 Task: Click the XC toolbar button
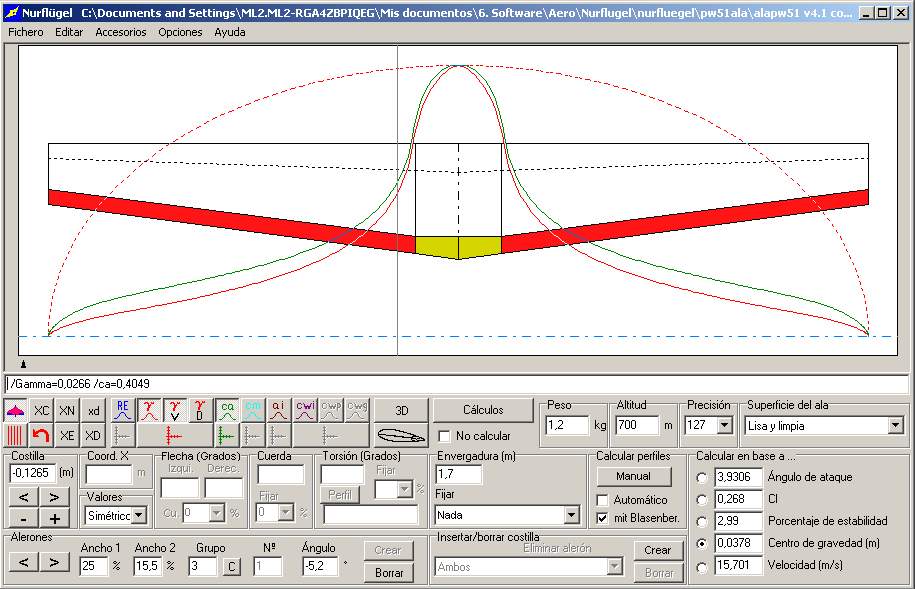(41, 411)
